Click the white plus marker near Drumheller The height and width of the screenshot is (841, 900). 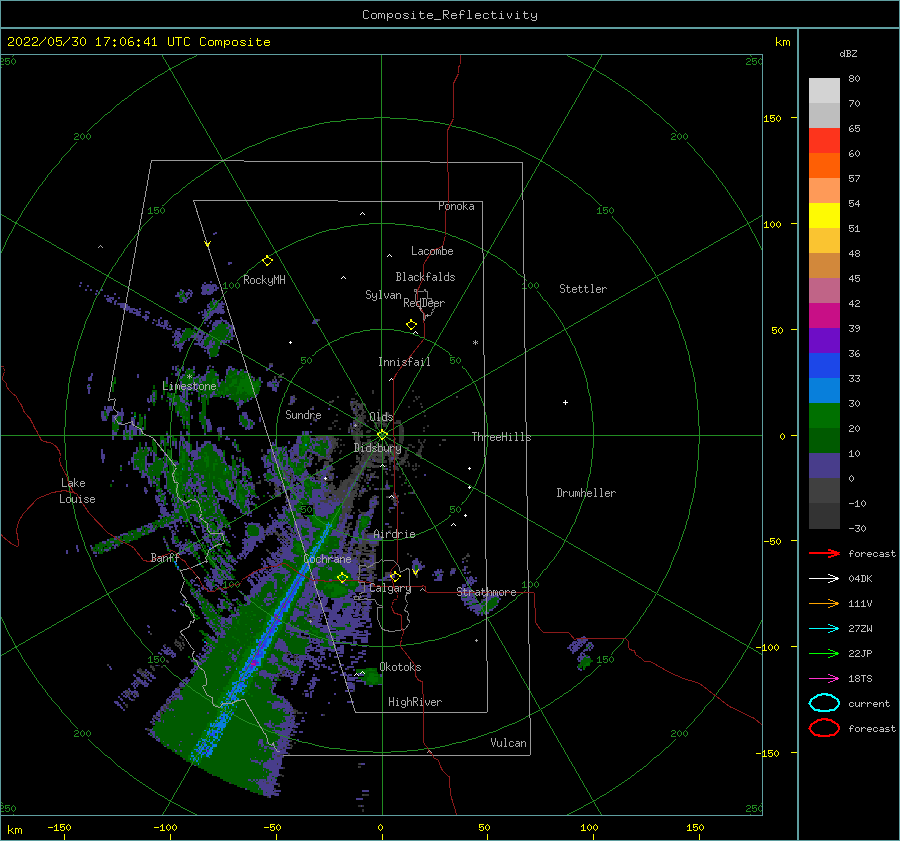(x=565, y=402)
